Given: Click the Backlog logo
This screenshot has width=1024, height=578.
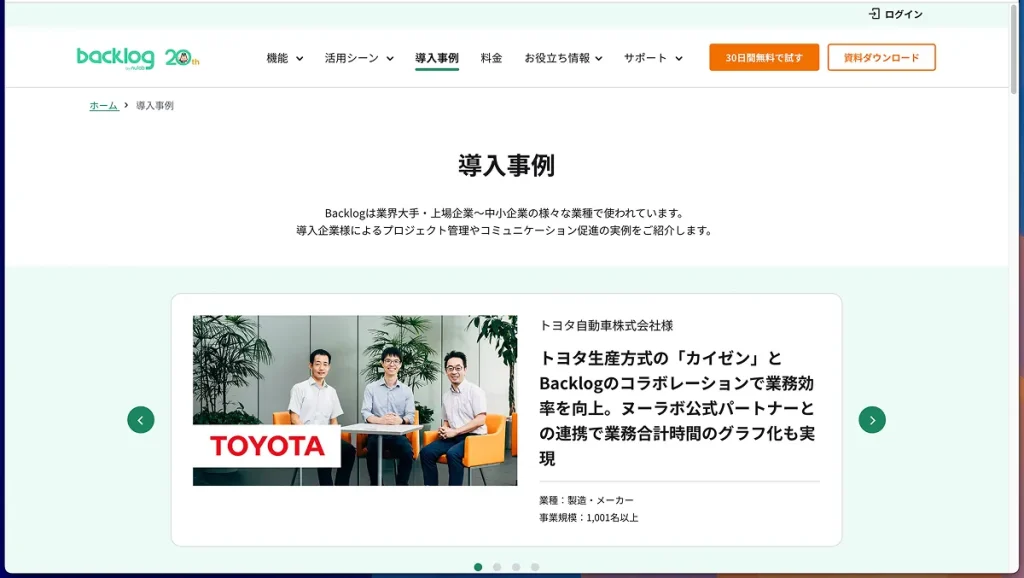Looking at the screenshot, I should pyautogui.click(x=116, y=57).
